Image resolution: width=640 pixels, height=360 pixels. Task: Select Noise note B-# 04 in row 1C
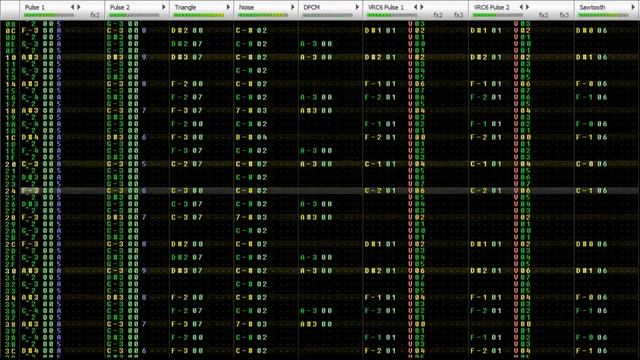[251, 137]
